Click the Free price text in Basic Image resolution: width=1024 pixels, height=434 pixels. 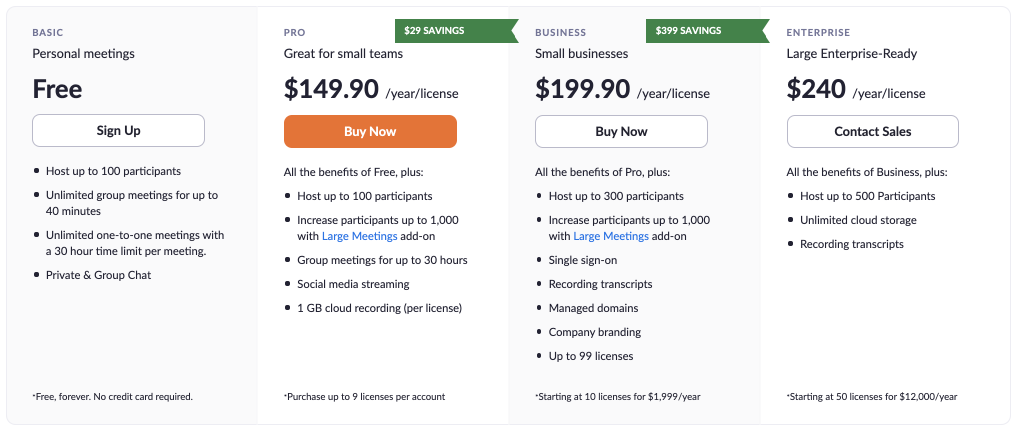[57, 89]
